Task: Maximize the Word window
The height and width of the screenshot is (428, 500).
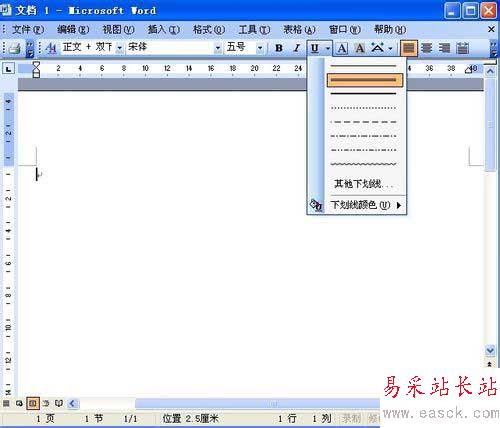Action: (470, 11)
